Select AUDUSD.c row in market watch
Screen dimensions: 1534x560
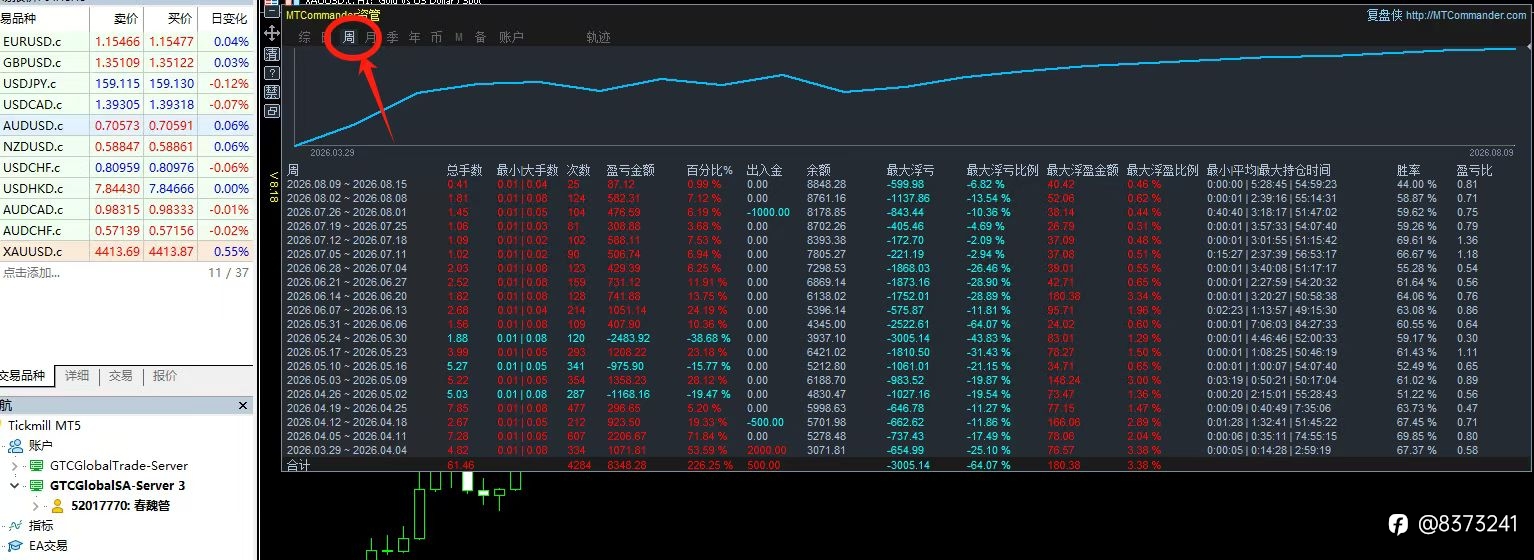126,126
